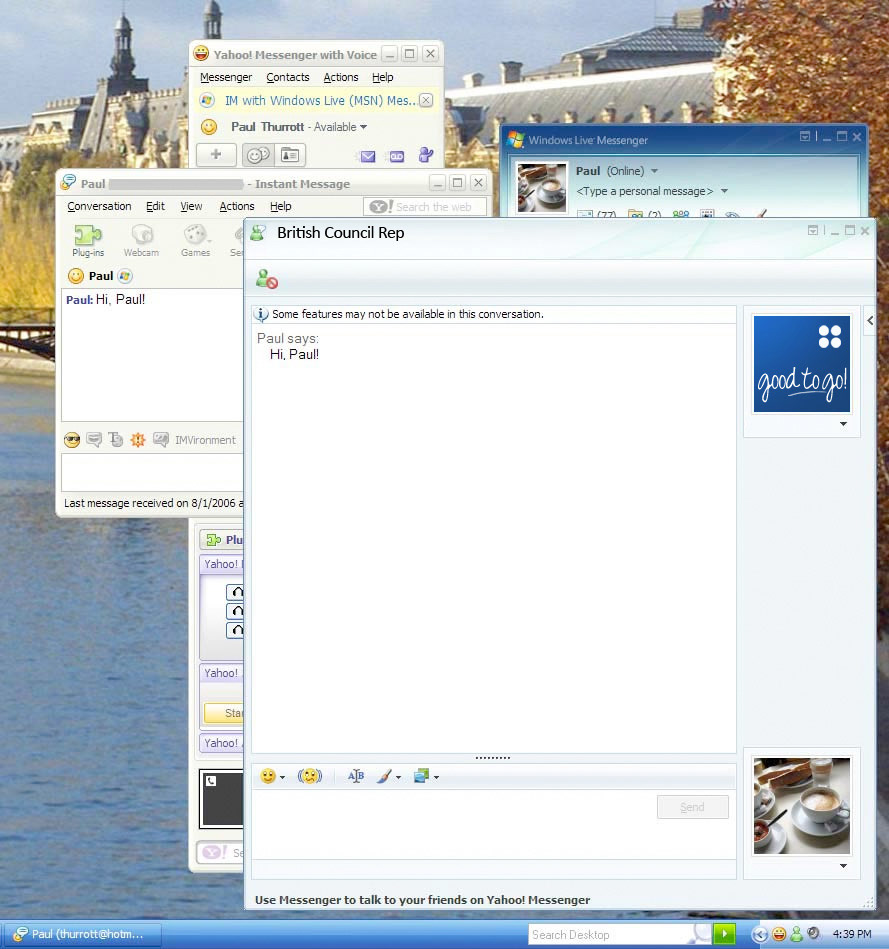Open Paul (Online) status dropdown in Windows Live
Screen dimensions: 889x949
[x=654, y=171]
